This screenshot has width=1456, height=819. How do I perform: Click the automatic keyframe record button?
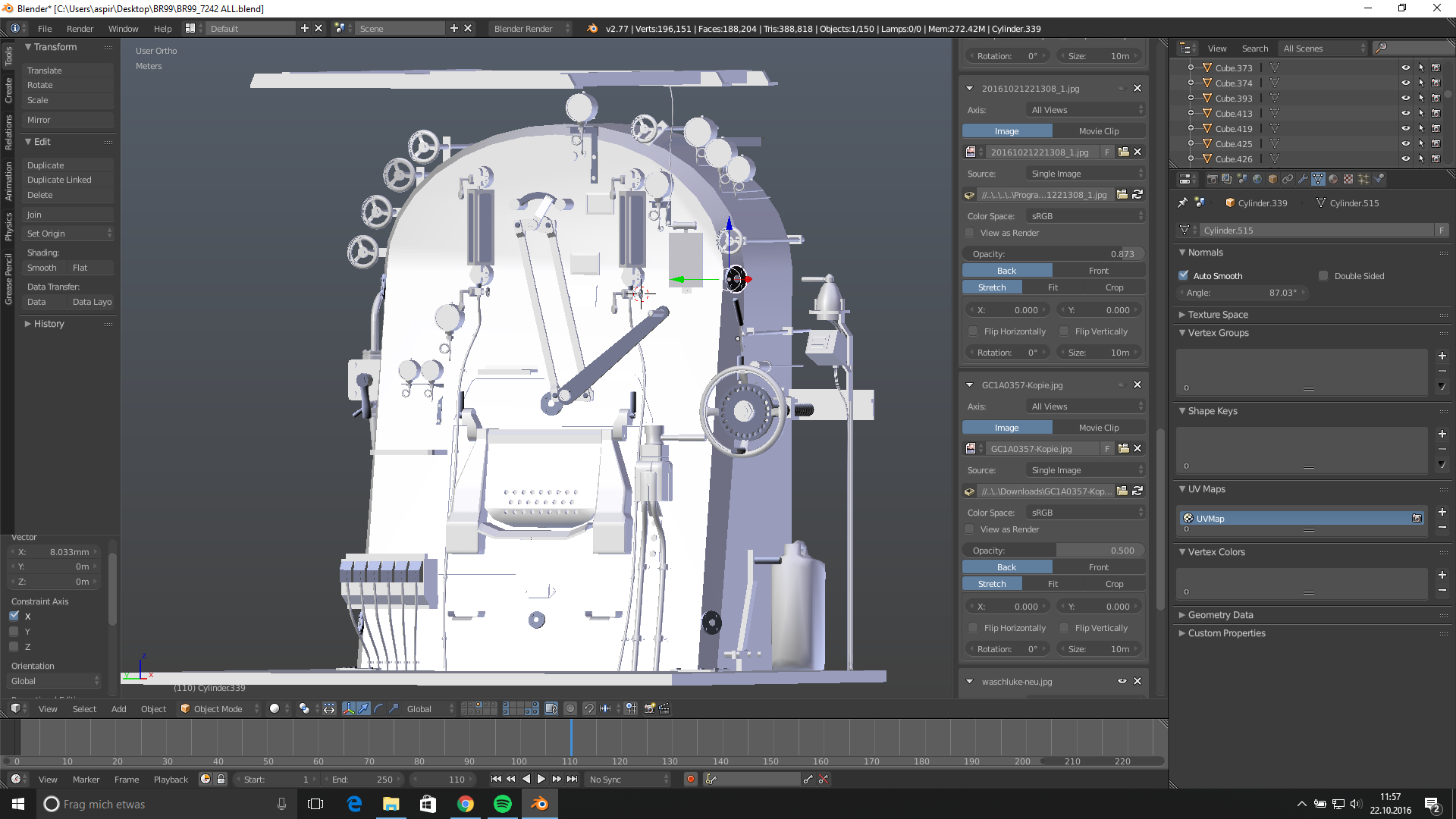[x=690, y=779]
